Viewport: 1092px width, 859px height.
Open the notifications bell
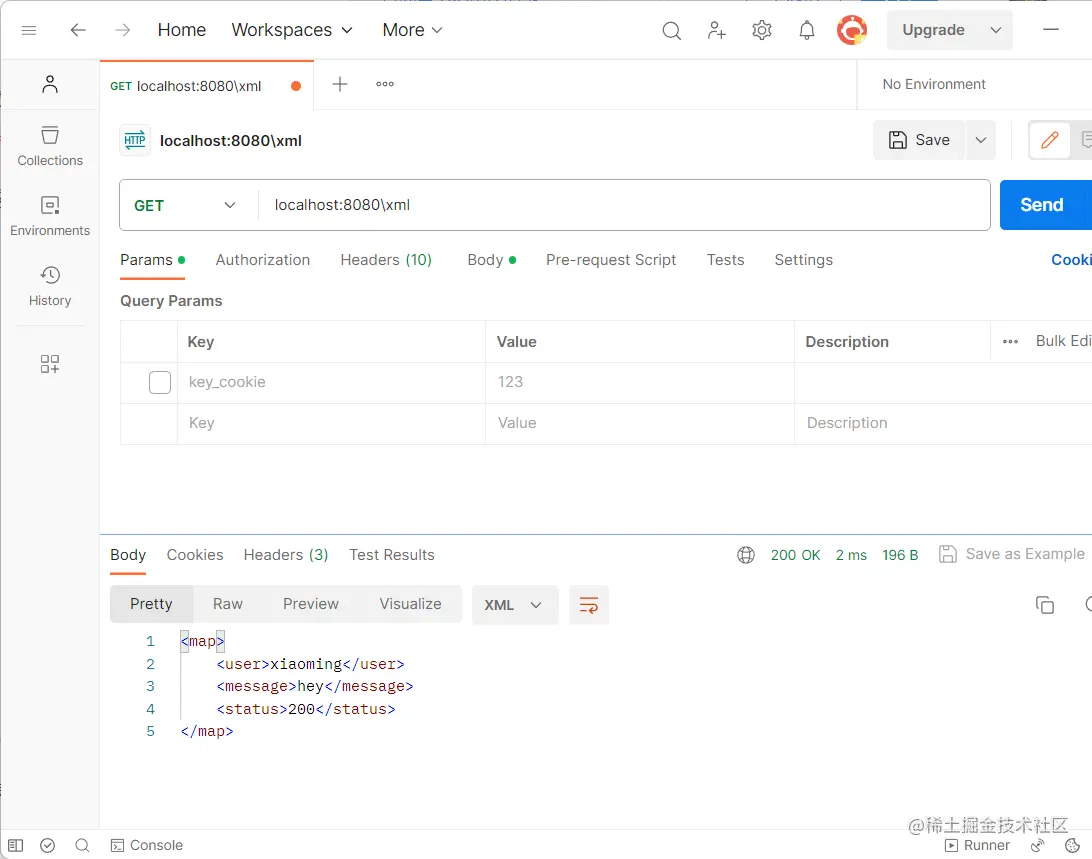(x=806, y=31)
